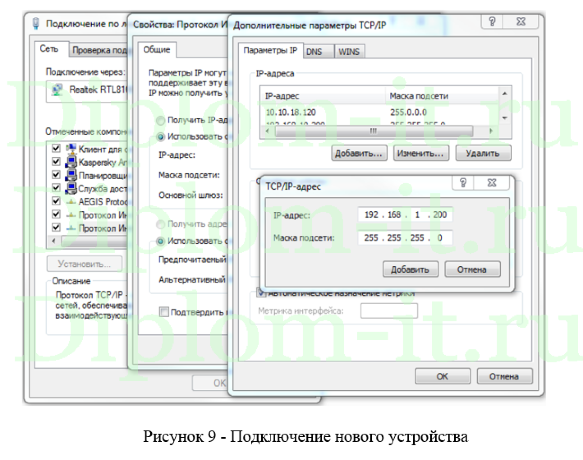
Task: Toggle Автоматическое назначение метрики checkbox
Action: pos(261,293)
